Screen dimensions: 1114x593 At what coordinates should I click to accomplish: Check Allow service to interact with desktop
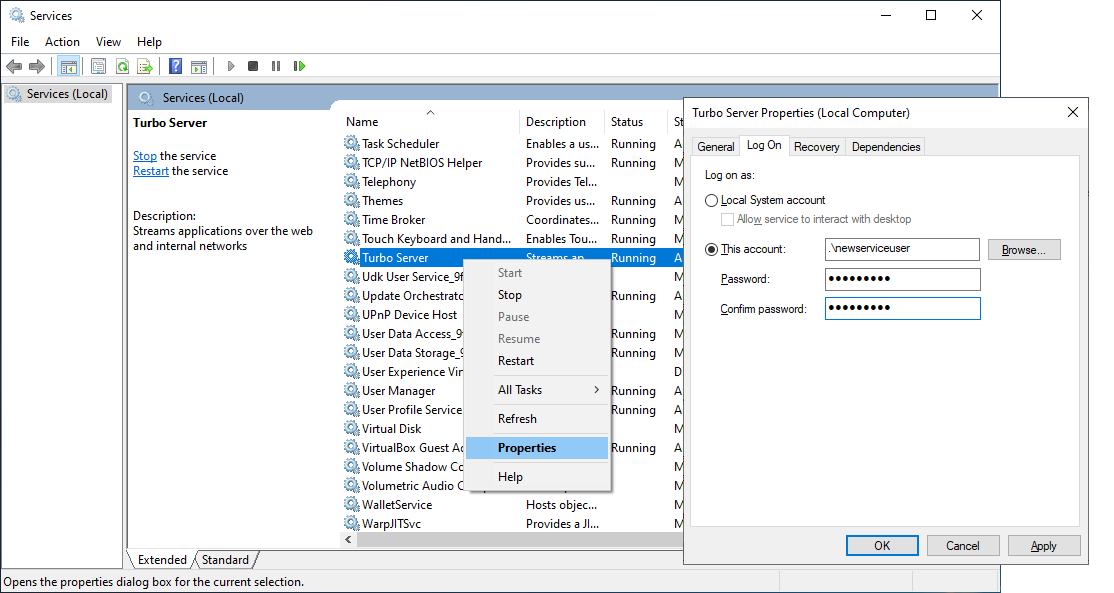[x=726, y=218]
